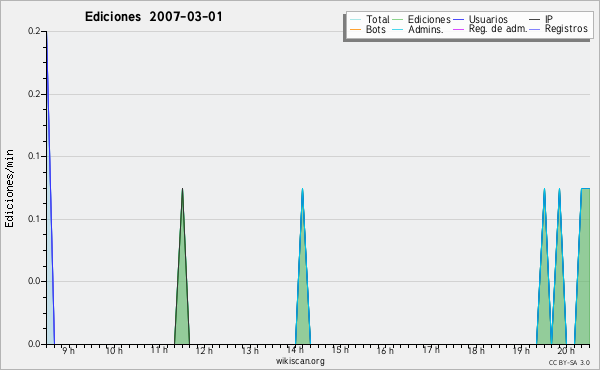Viewport: 600px width, 370px height.
Task: Select the Ediciones legend label
Action: pyautogui.click(x=429, y=20)
